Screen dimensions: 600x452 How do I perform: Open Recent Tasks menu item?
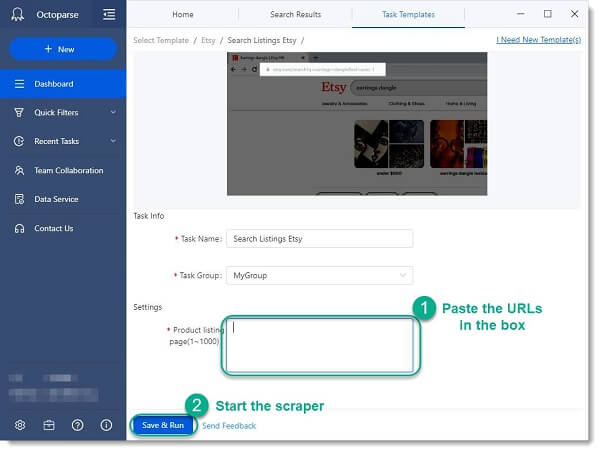pyautogui.click(x=63, y=141)
